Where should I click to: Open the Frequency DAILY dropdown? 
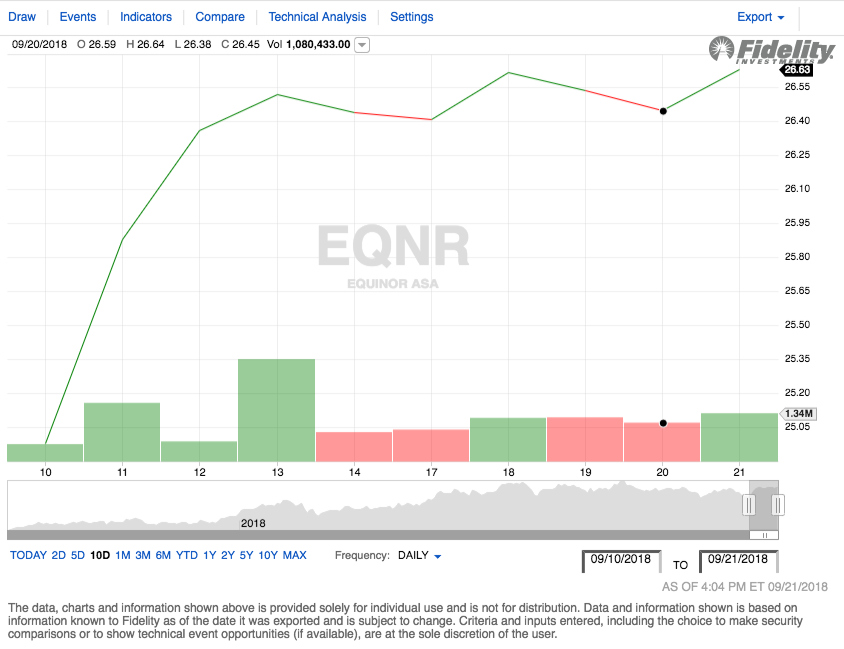click(419, 555)
